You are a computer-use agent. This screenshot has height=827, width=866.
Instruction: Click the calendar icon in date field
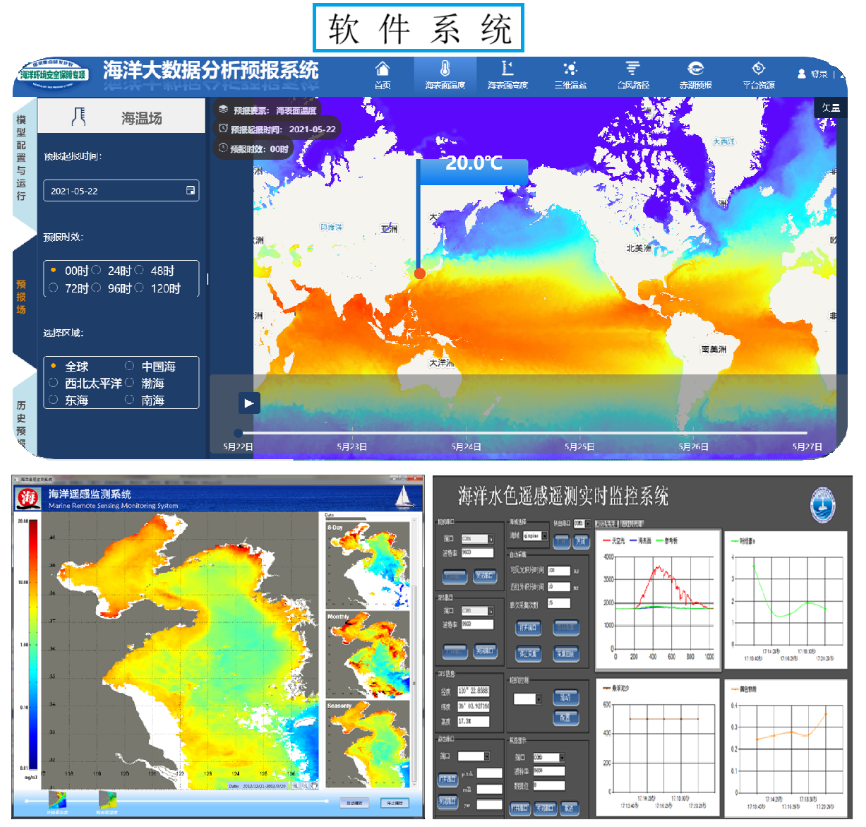click(190, 190)
